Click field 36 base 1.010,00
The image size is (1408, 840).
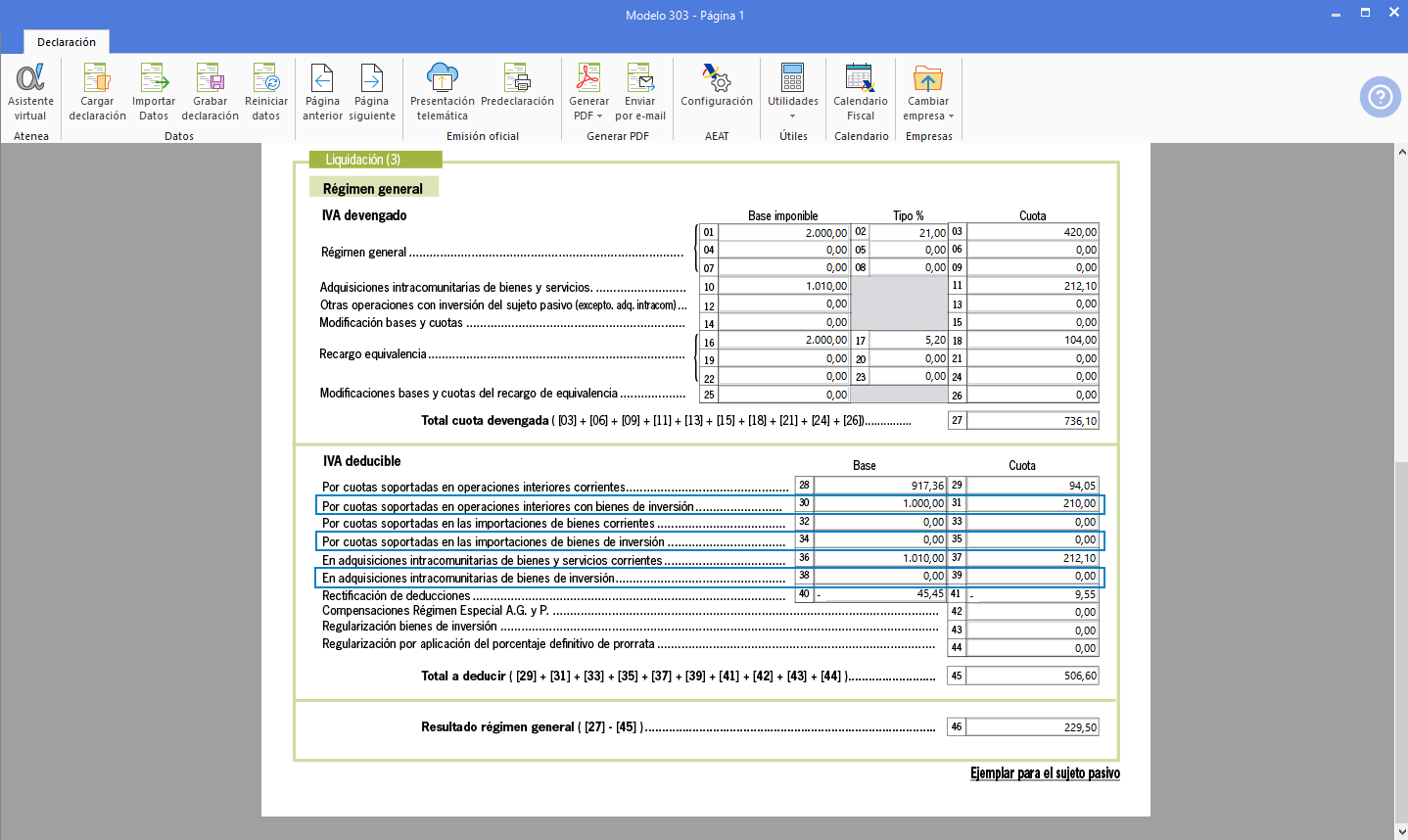[880, 558]
